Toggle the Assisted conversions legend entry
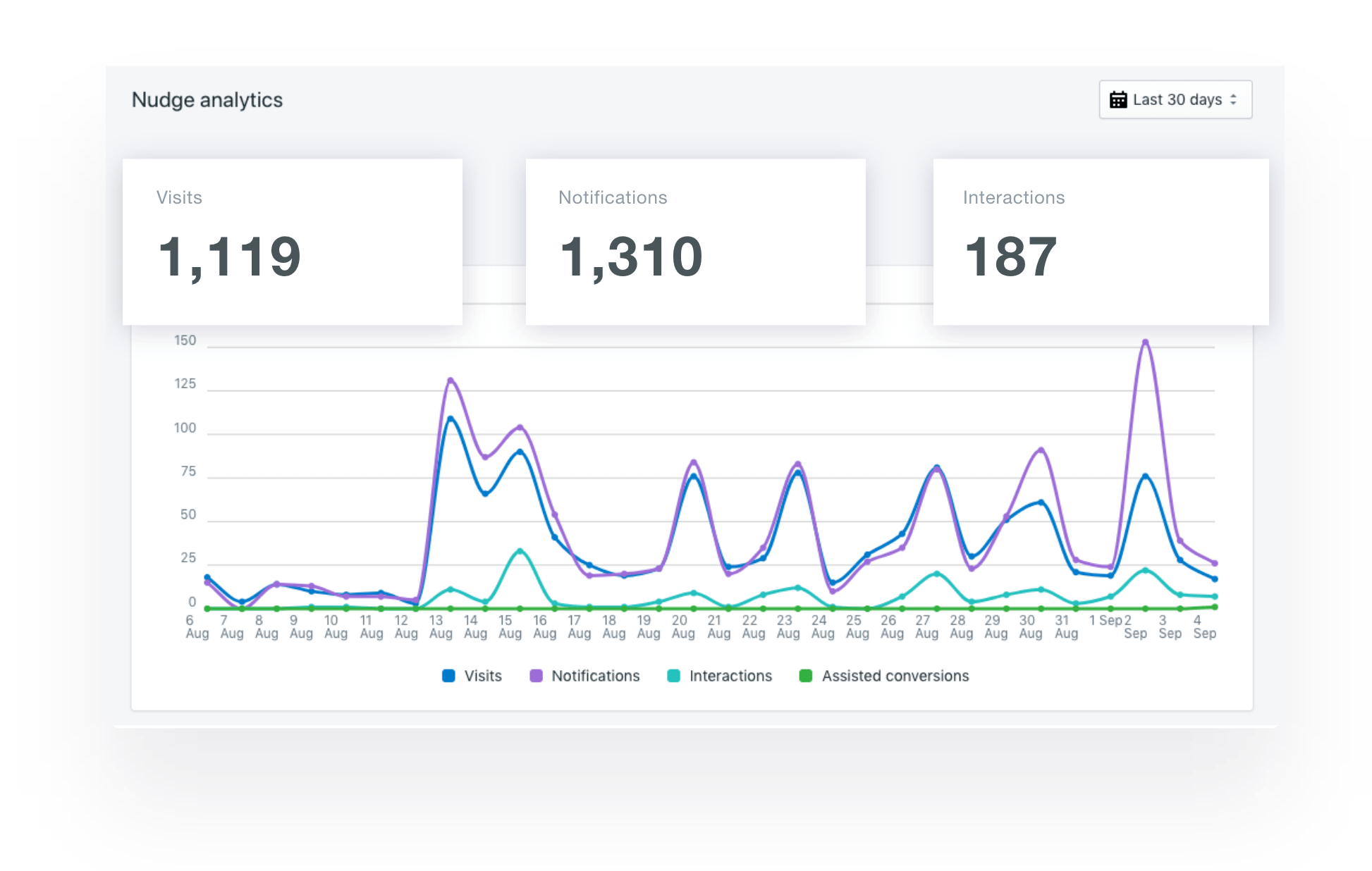 tap(895, 676)
